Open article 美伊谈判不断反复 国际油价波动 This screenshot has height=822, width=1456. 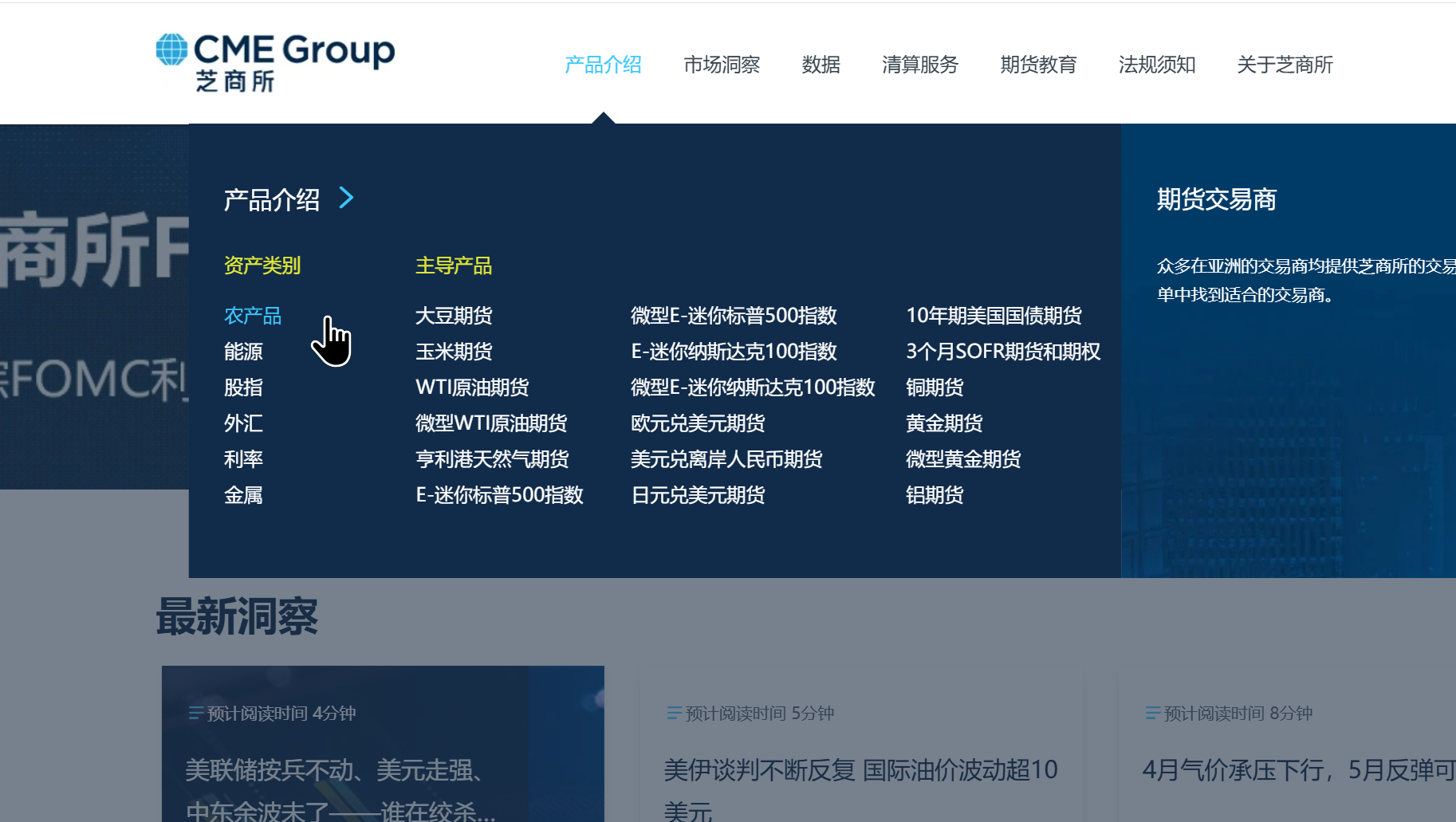coord(860,789)
